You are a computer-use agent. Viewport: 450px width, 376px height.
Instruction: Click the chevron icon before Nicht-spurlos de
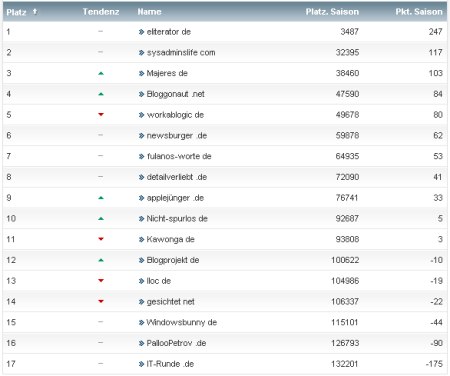click(141, 219)
